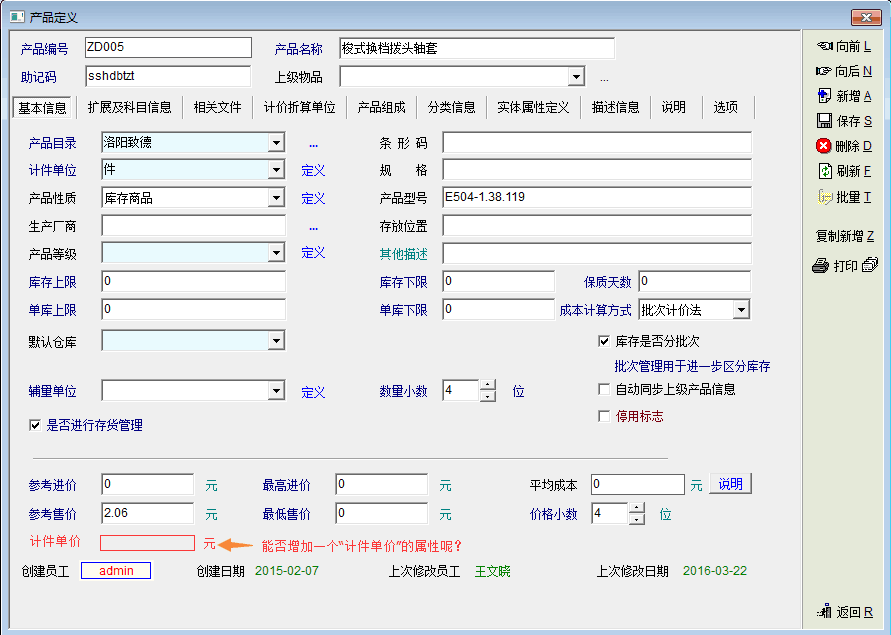891x635 pixels.
Task: Switch to the 扩展及科目信息 tab
Action: 129,107
